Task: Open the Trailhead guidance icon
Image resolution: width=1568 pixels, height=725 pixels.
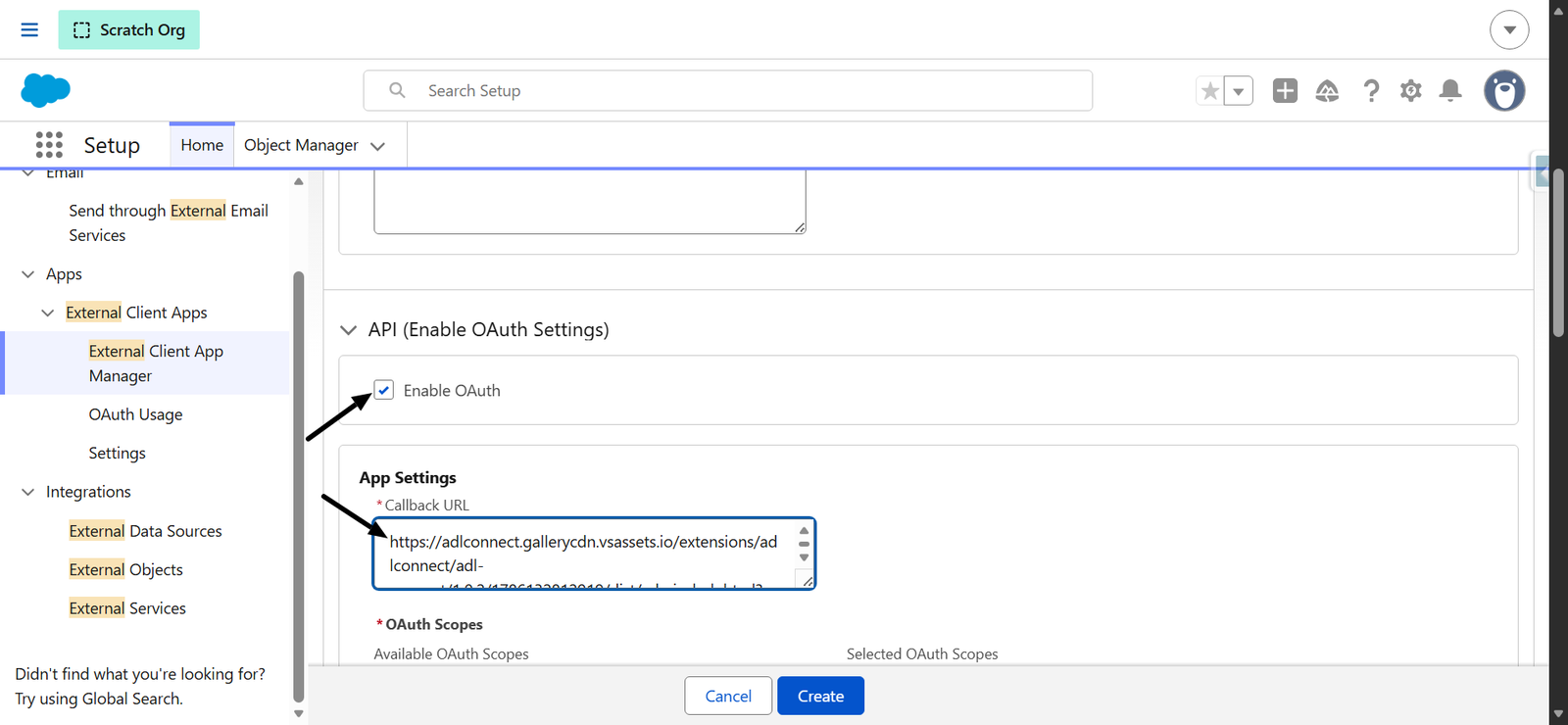Action: [1327, 91]
